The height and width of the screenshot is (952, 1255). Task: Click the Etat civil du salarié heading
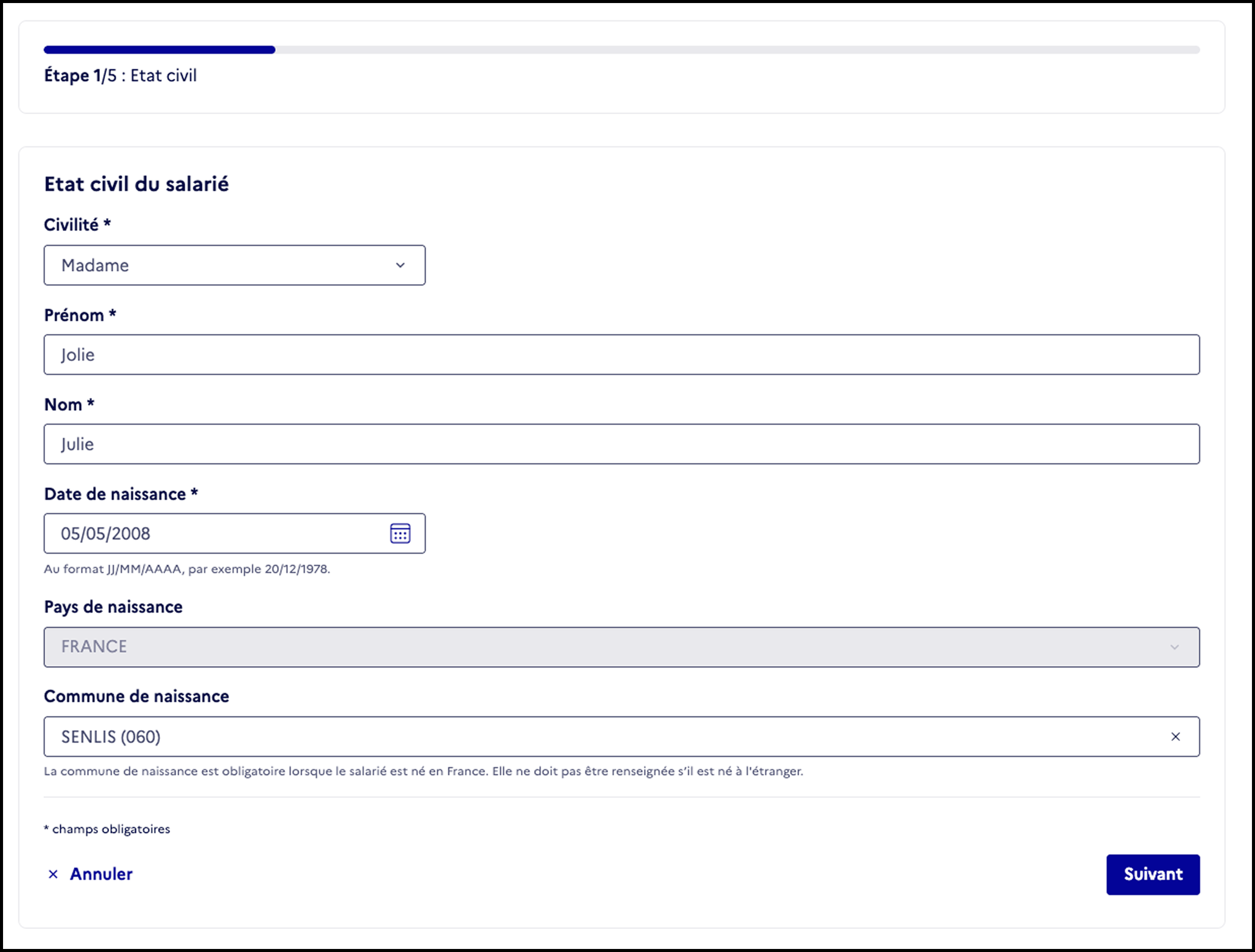[x=136, y=184]
